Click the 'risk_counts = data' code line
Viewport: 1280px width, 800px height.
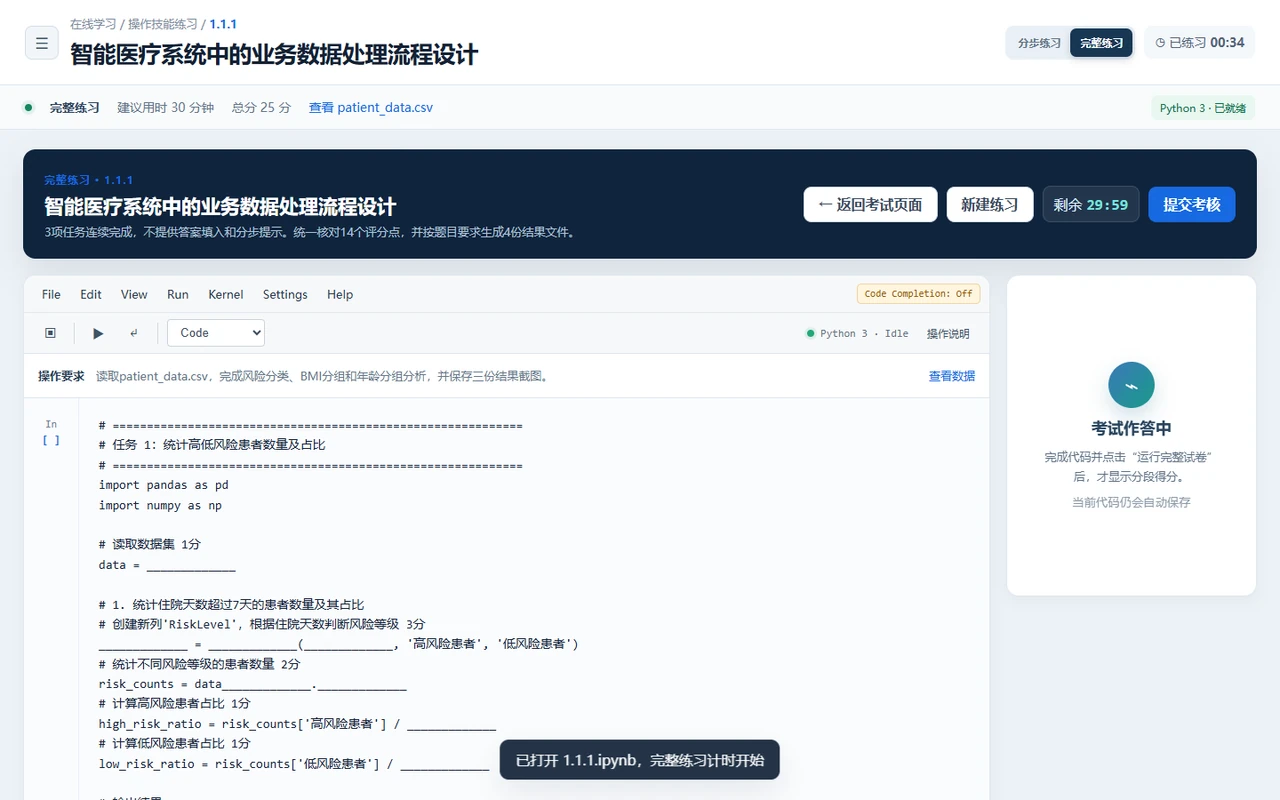[253, 684]
